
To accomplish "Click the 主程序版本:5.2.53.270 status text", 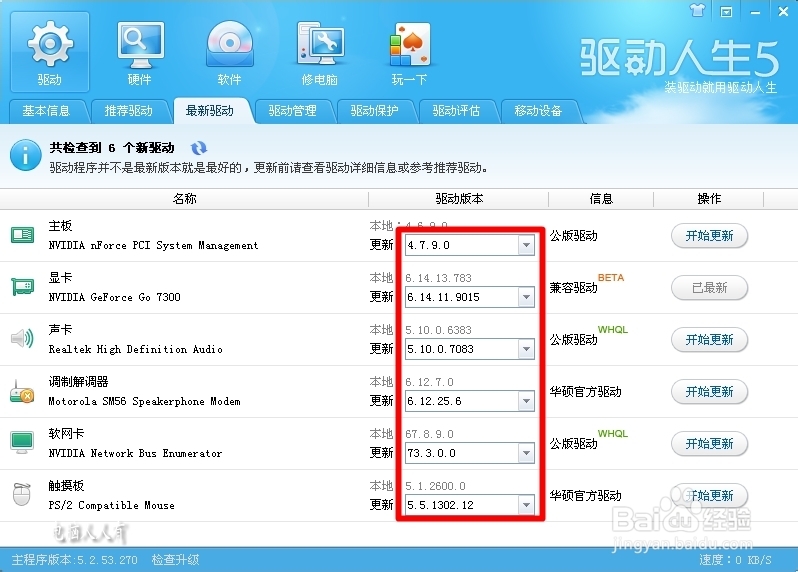I will 74,560.
